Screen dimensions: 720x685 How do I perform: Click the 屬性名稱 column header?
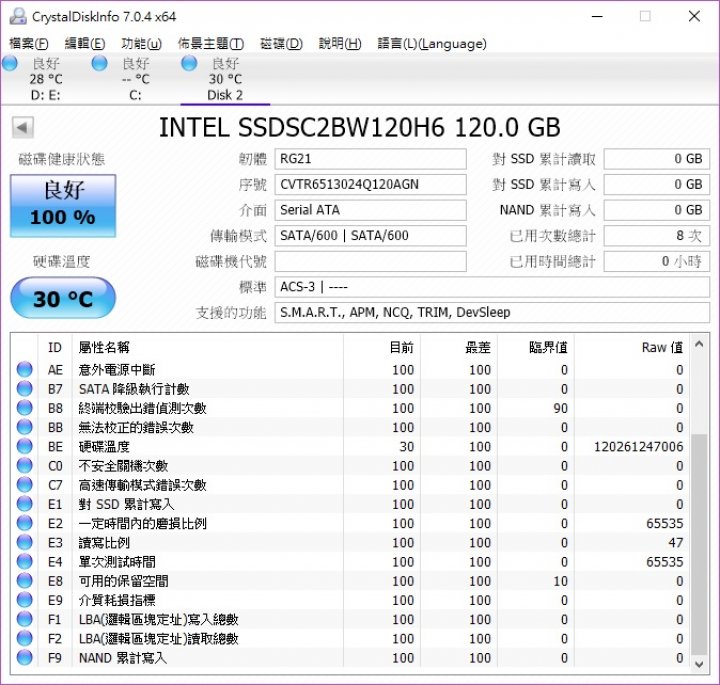208,348
